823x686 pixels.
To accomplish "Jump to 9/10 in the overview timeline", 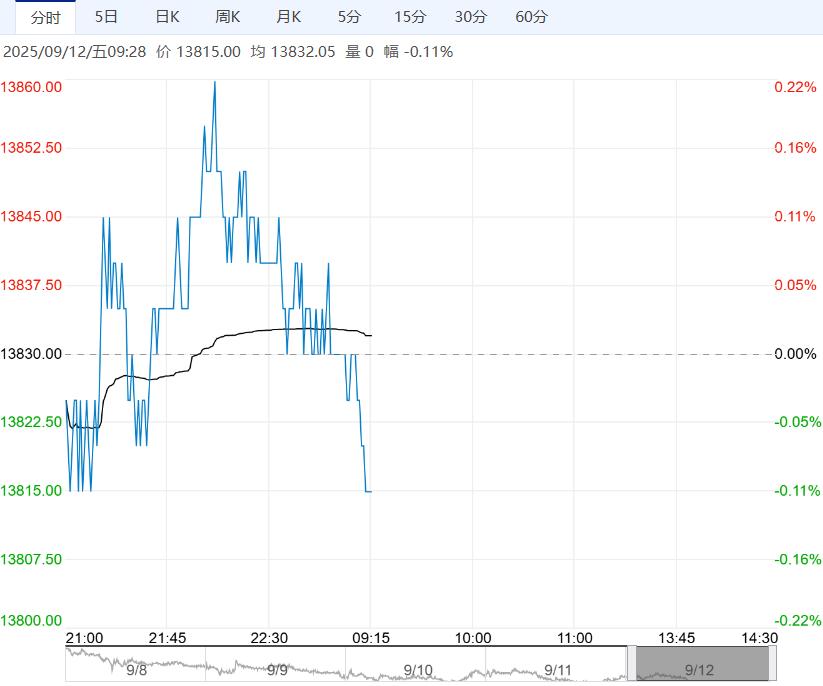I will point(418,670).
